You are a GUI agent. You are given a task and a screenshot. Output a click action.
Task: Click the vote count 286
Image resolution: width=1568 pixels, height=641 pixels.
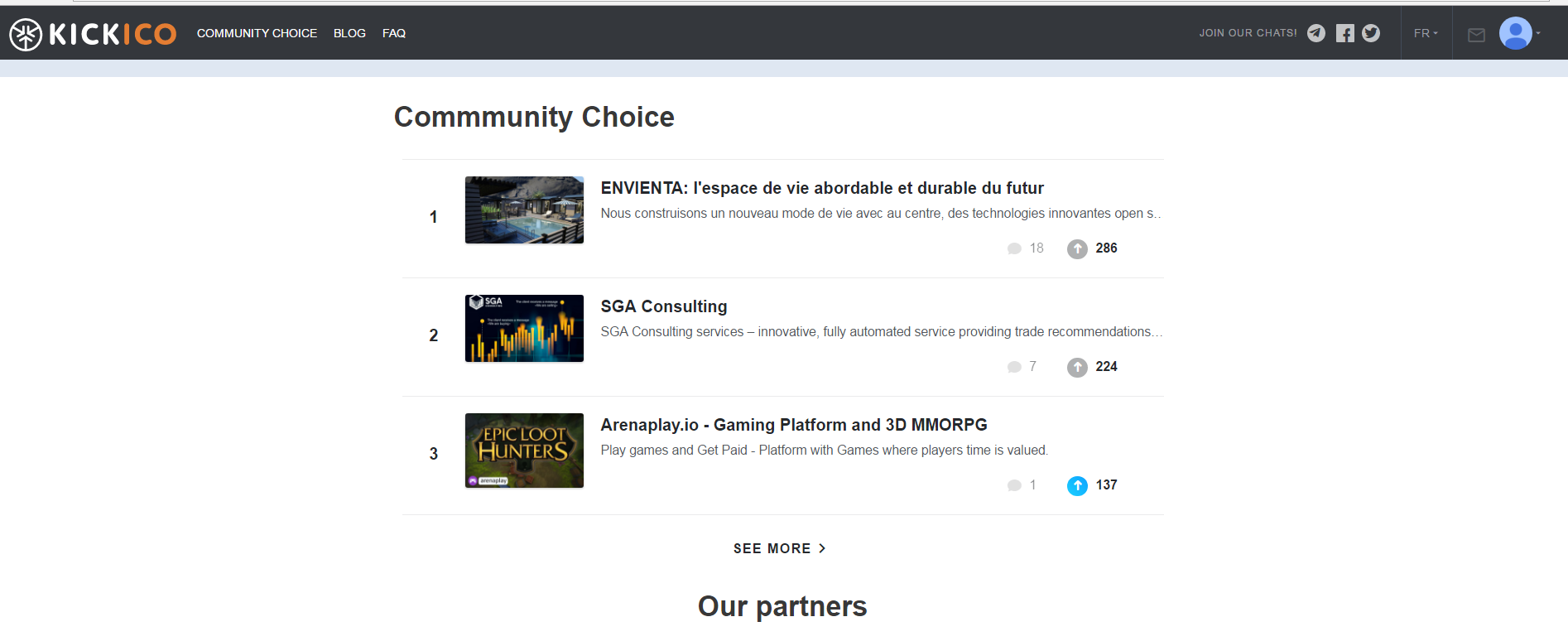pyautogui.click(x=1106, y=248)
